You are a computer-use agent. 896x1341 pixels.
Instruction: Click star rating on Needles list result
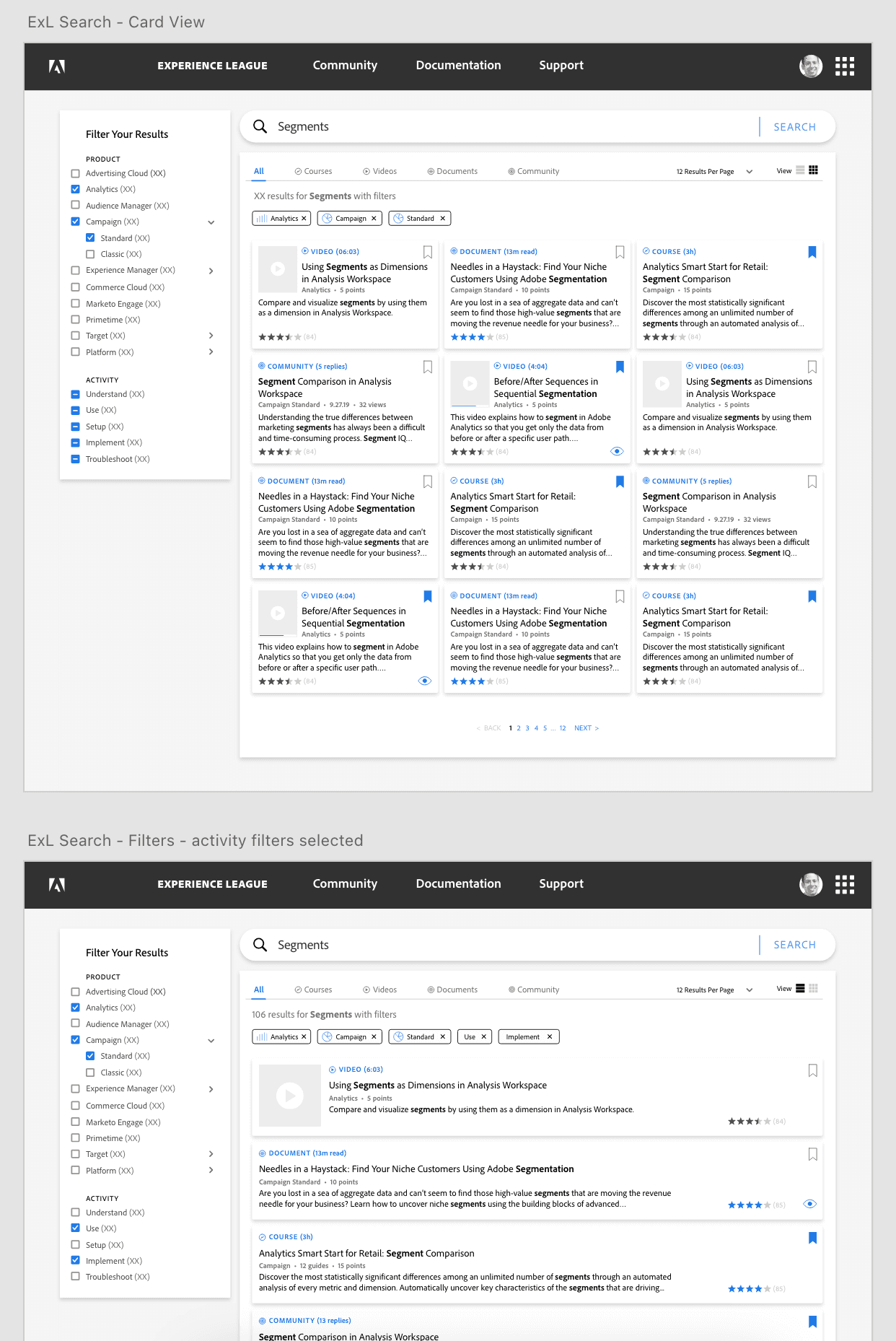point(749,1205)
